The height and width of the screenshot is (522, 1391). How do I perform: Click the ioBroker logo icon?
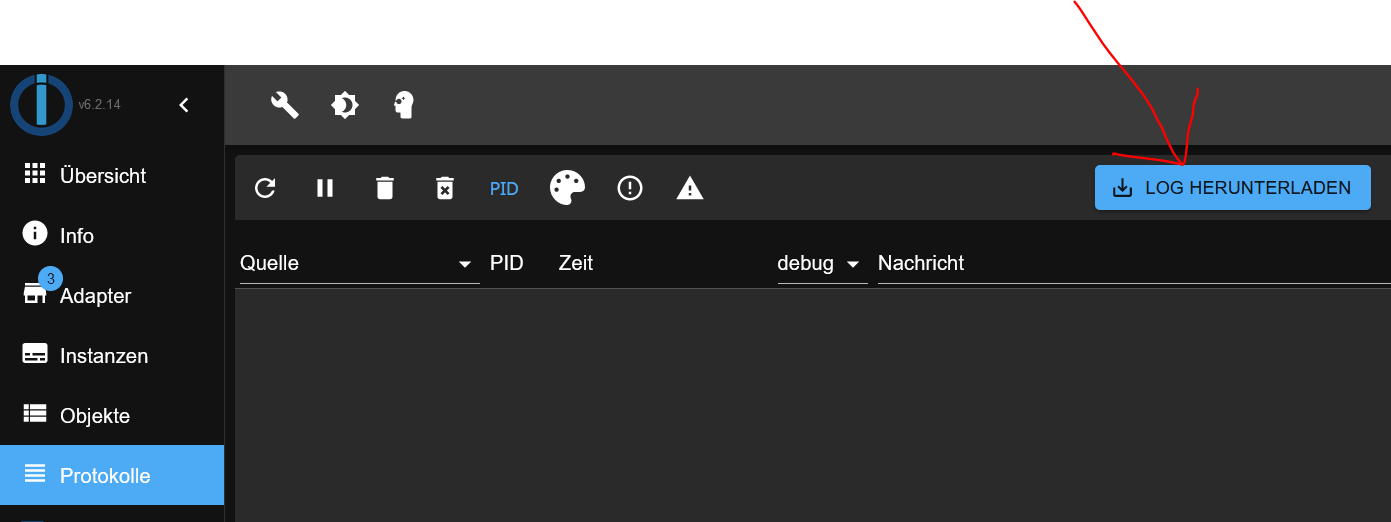coord(41,104)
